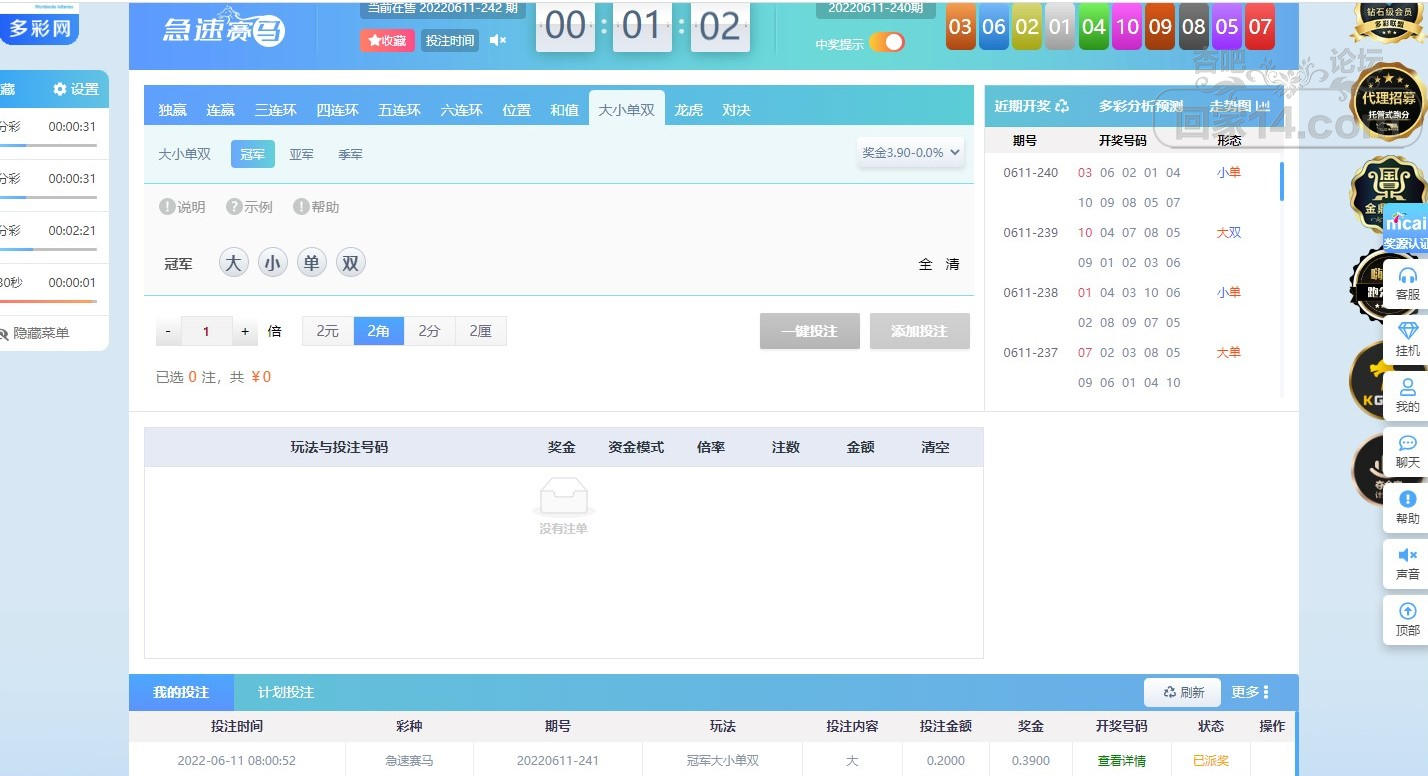The height and width of the screenshot is (776, 1428).
Task: Click 查看详情 link in bet record
Action: (1121, 761)
